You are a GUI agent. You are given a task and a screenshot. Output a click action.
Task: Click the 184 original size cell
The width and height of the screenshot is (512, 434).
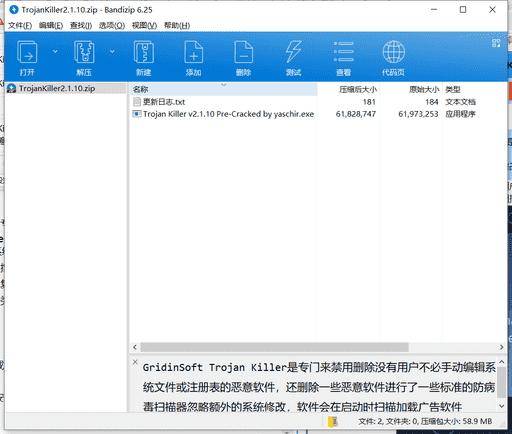pos(431,102)
